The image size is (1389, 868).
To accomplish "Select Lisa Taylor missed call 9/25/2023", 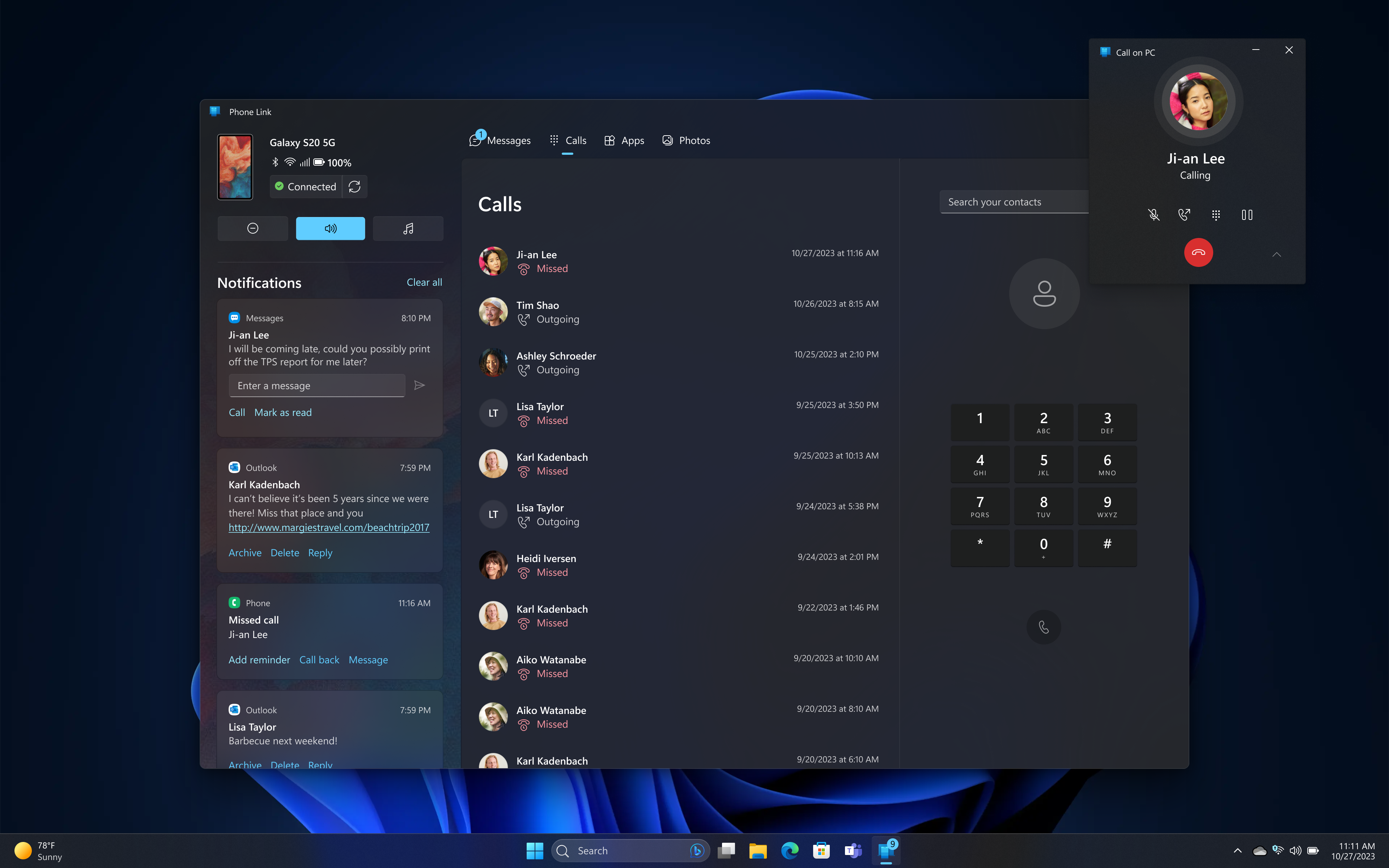I will (x=679, y=413).
